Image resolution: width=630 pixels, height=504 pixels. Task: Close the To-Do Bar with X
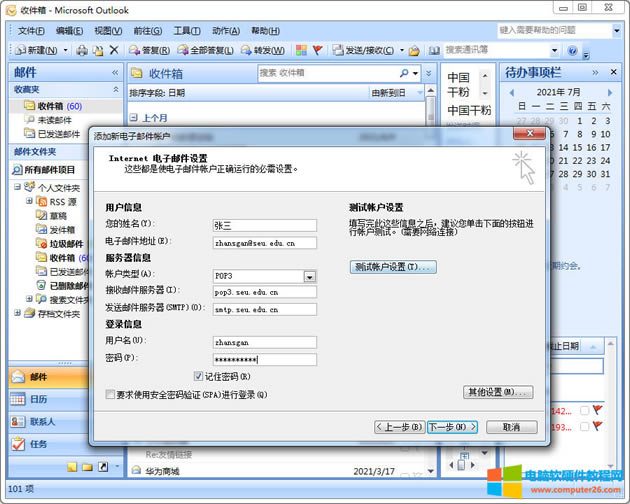click(614, 72)
